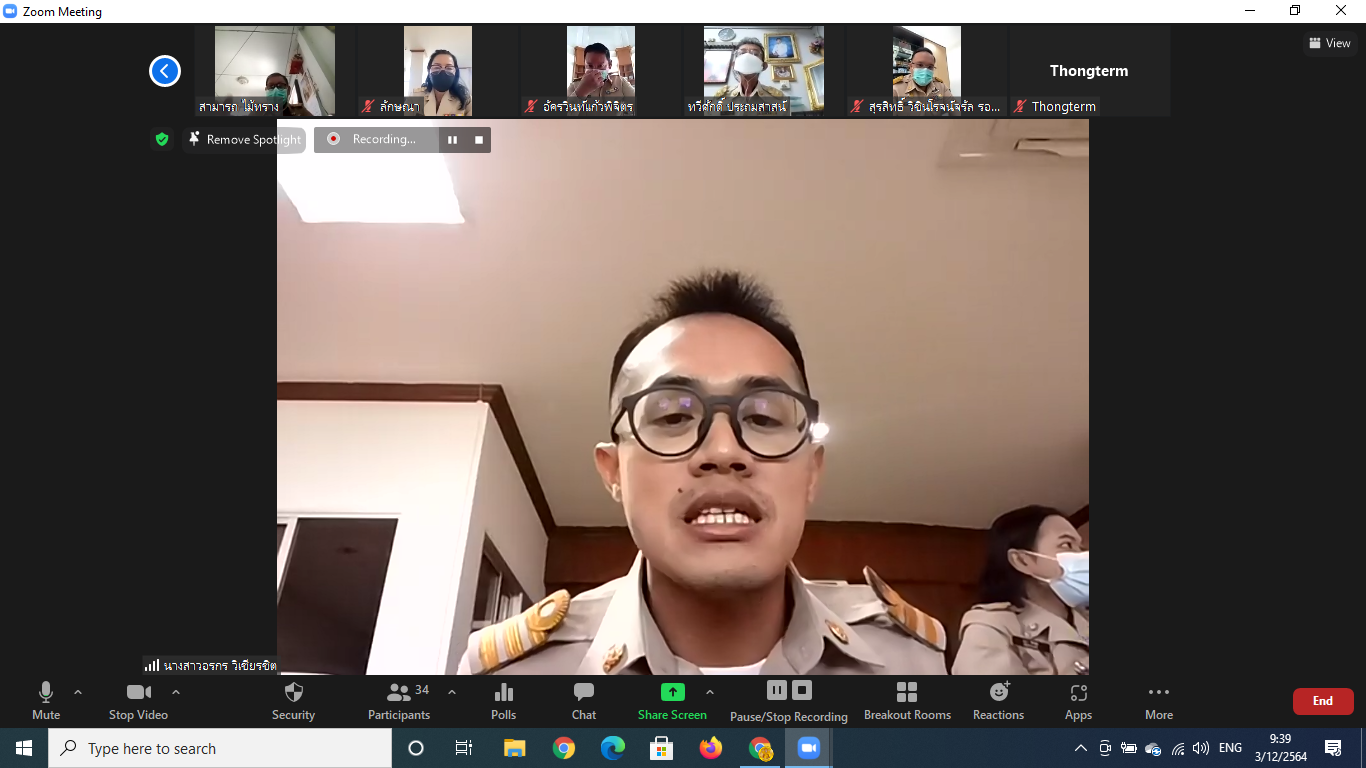Image resolution: width=1366 pixels, height=768 pixels.
Task: Open the Chat panel
Action: 584,700
